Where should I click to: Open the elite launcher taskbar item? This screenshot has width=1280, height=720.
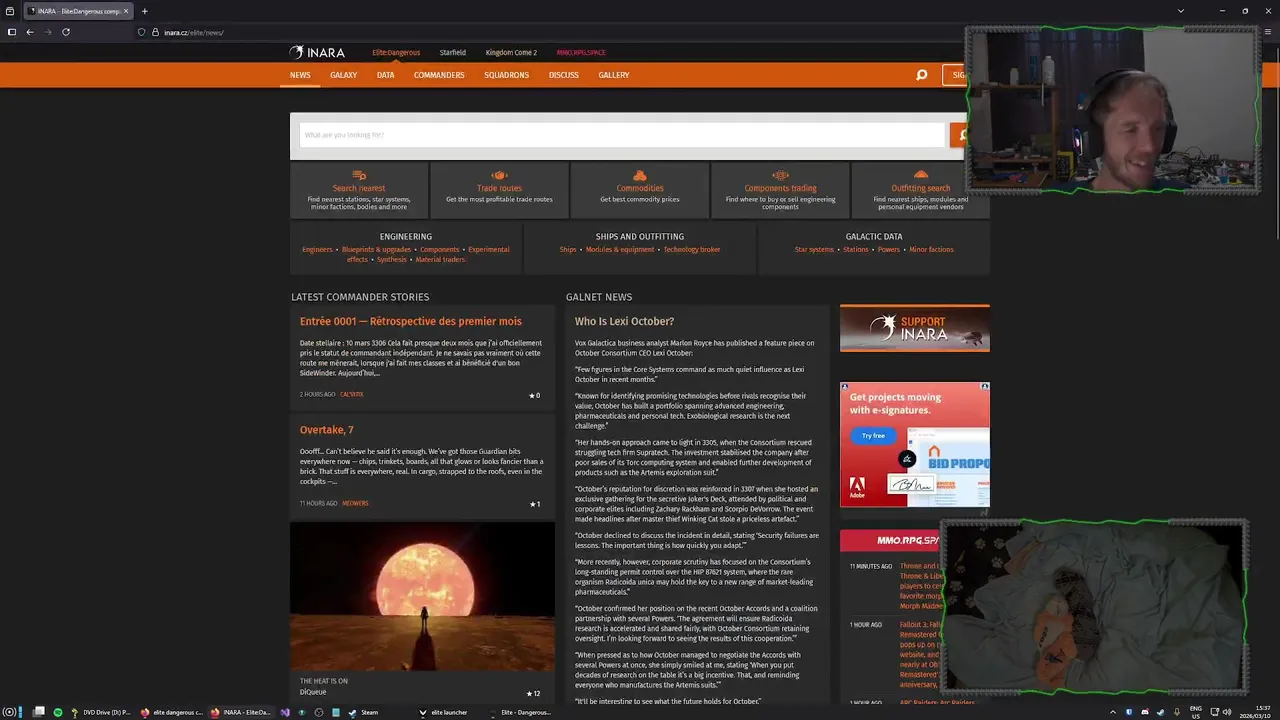click(x=443, y=712)
